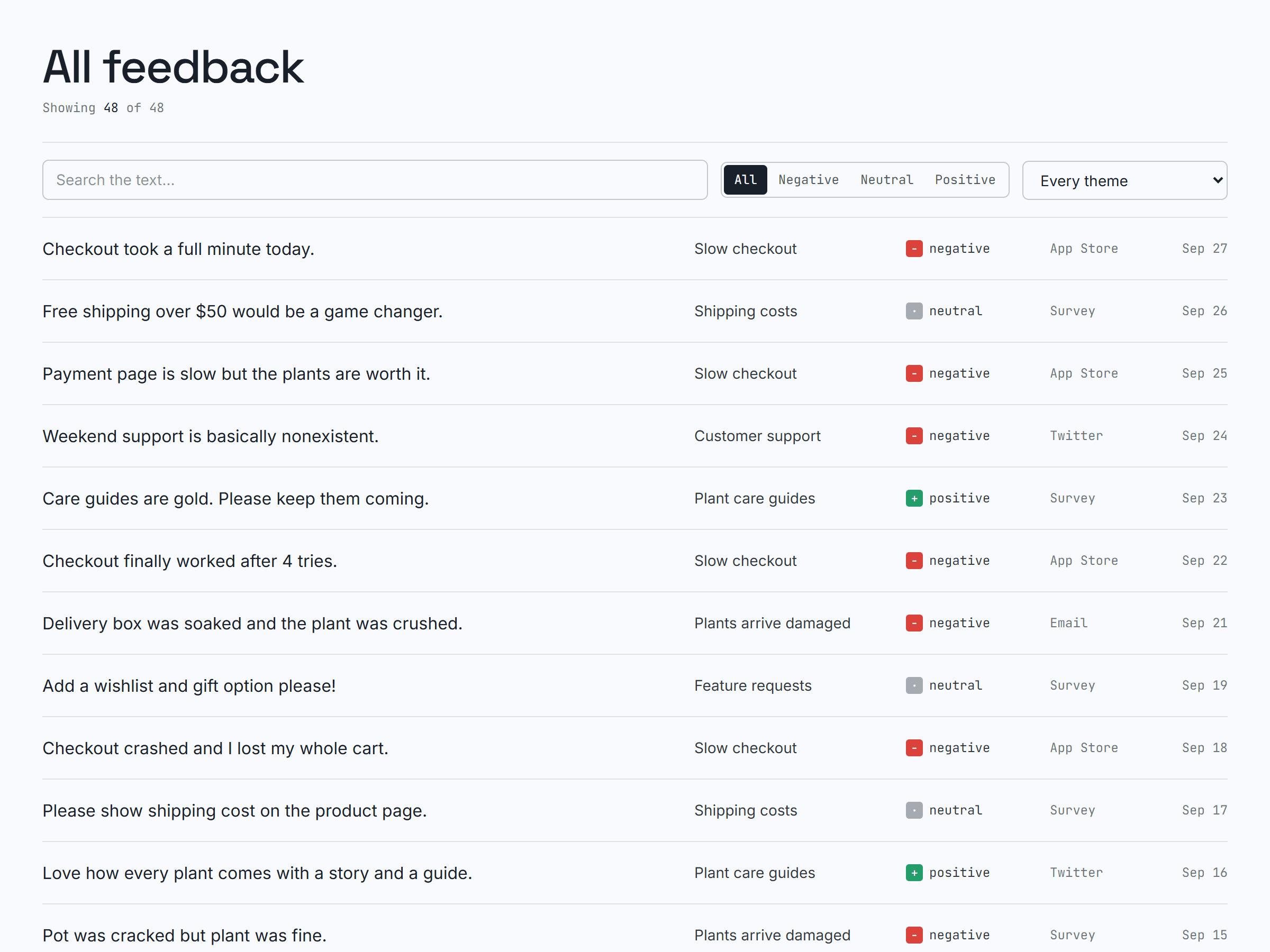Image resolution: width=1270 pixels, height=952 pixels.
Task: Click the 'Sep 22' date cell
Action: point(1204,561)
